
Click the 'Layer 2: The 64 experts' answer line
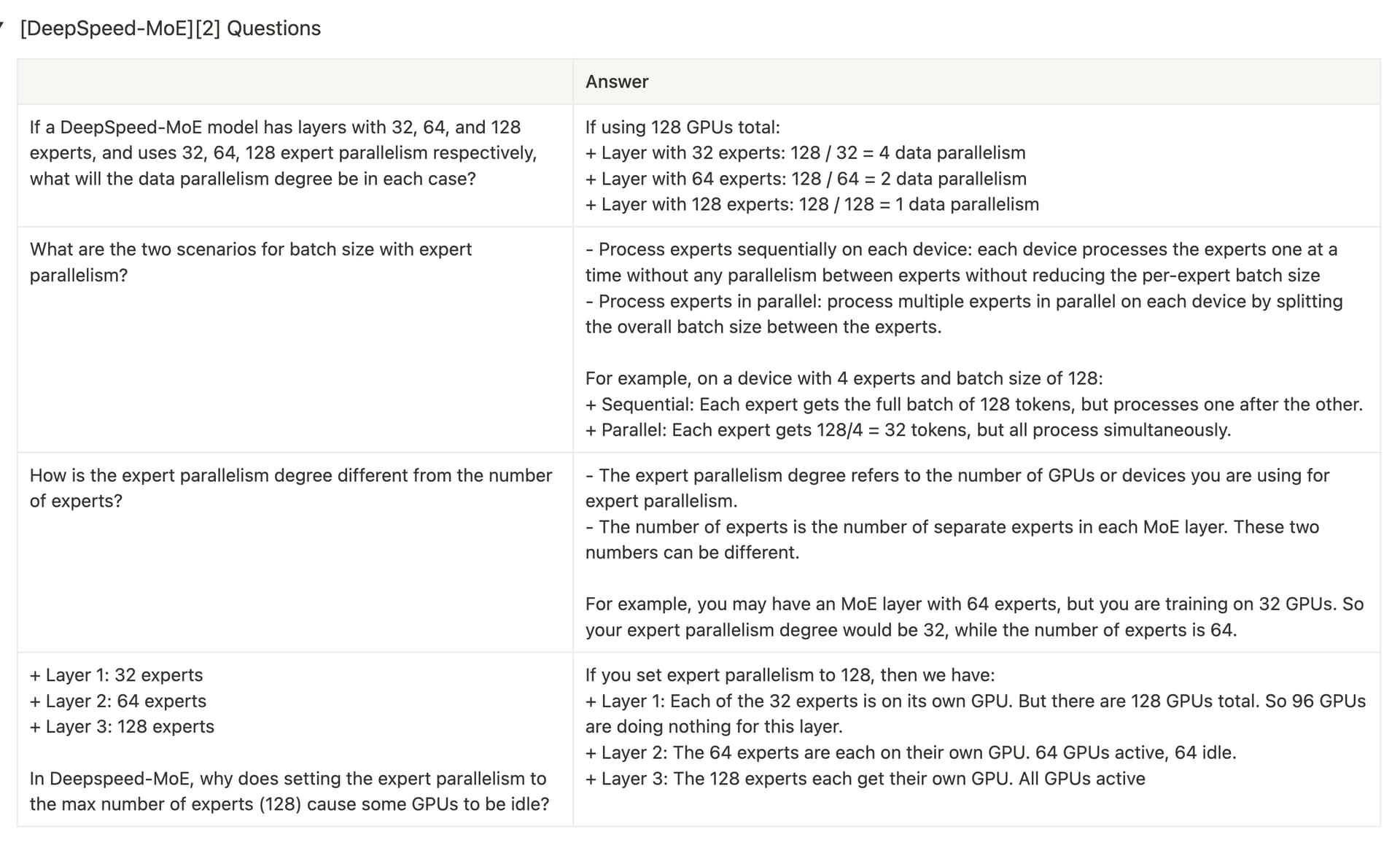pos(911,753)
